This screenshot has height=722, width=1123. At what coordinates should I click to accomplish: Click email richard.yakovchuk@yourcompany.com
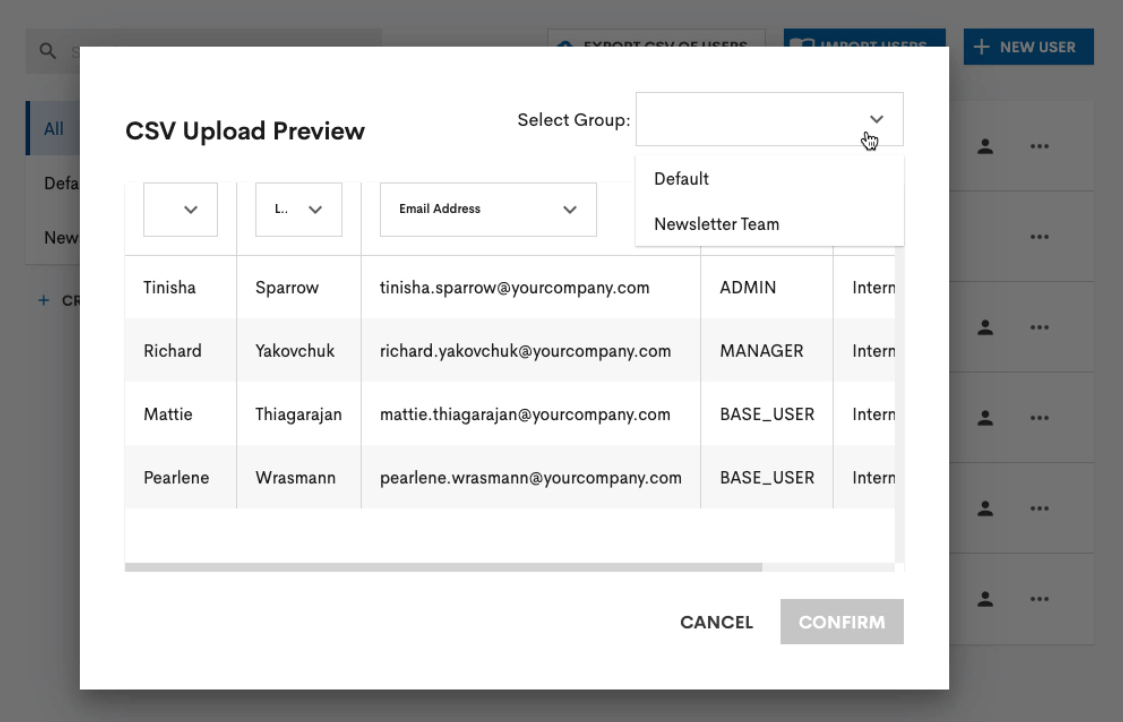point(525,351)
